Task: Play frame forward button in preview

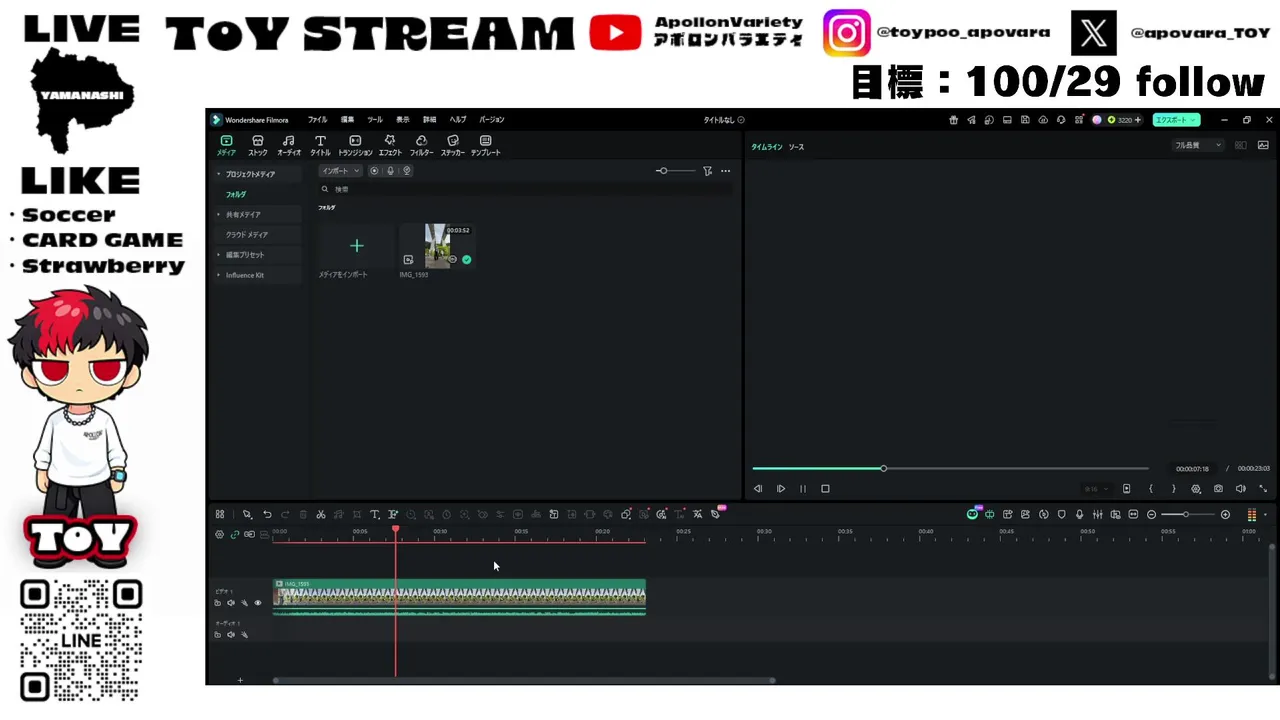Action: click(781, 489)
